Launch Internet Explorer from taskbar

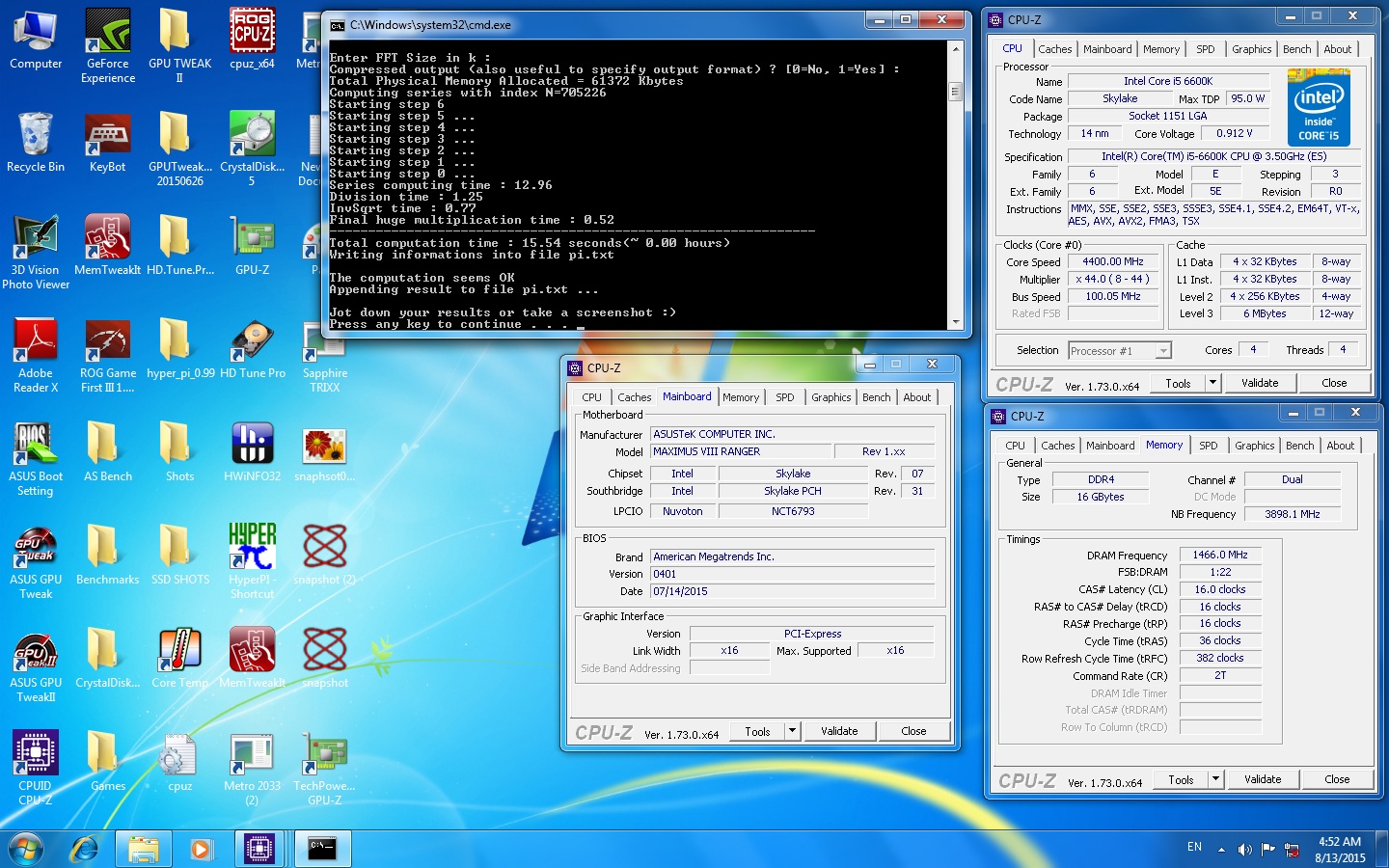coord(85,849)
